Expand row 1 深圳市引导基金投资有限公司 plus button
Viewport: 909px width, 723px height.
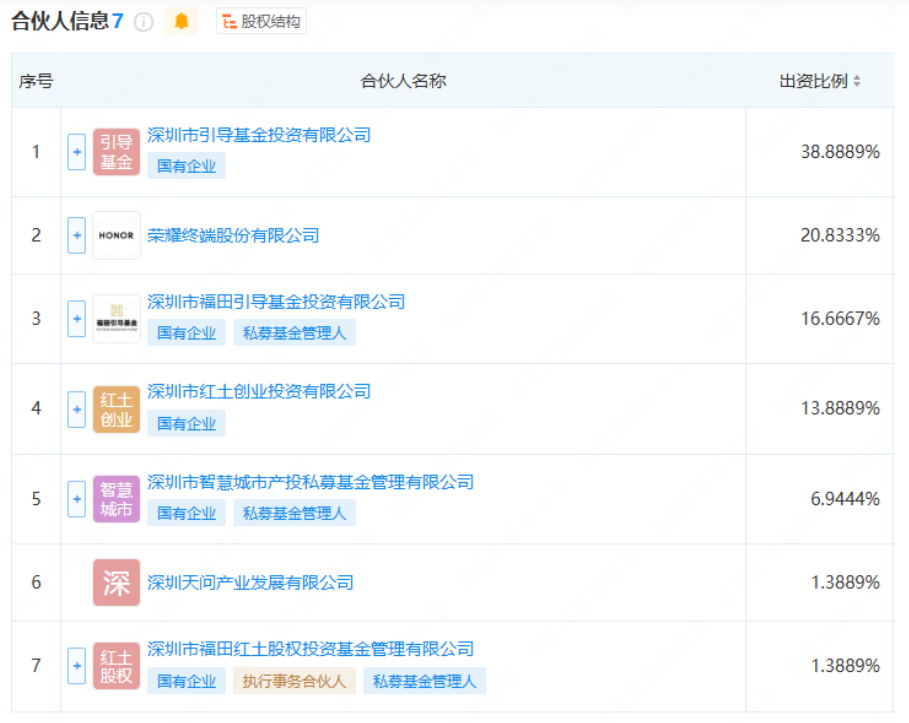[77, 152]
